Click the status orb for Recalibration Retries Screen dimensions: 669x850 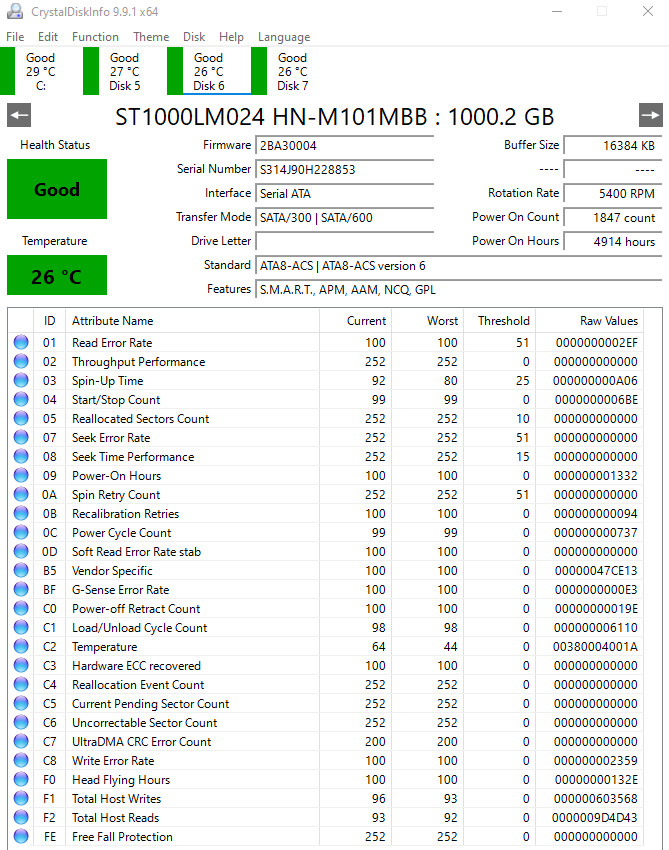coord(21,513)
